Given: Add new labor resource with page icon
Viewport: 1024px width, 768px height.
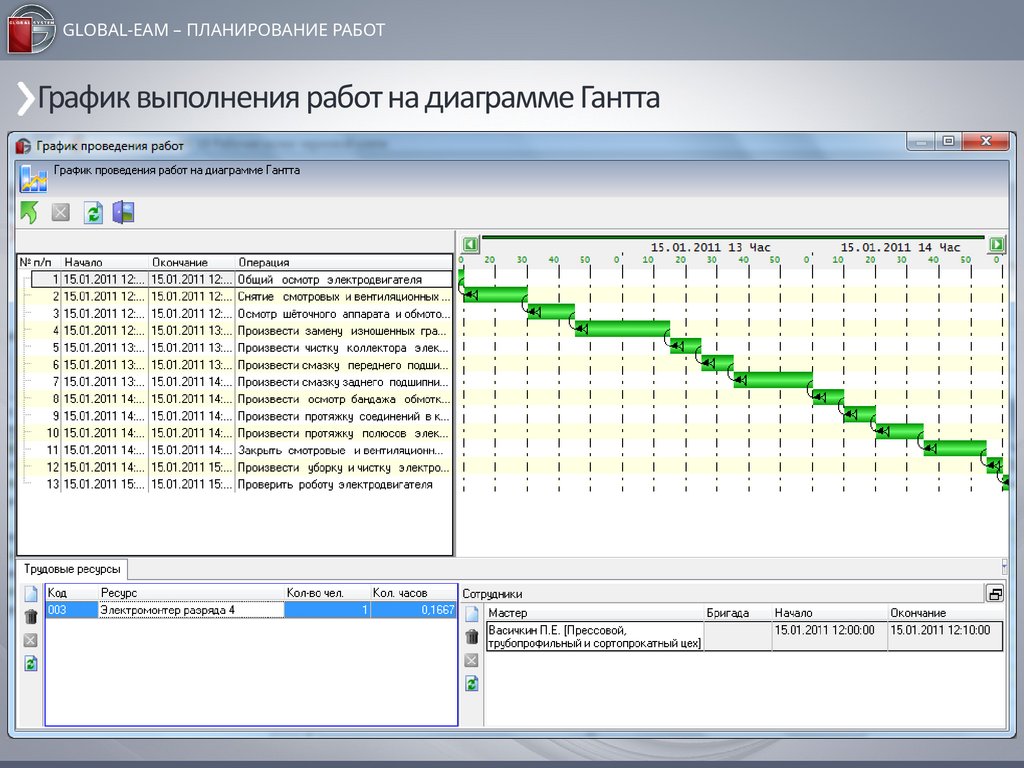Looking at the screenshot, I should click(31, 594).
